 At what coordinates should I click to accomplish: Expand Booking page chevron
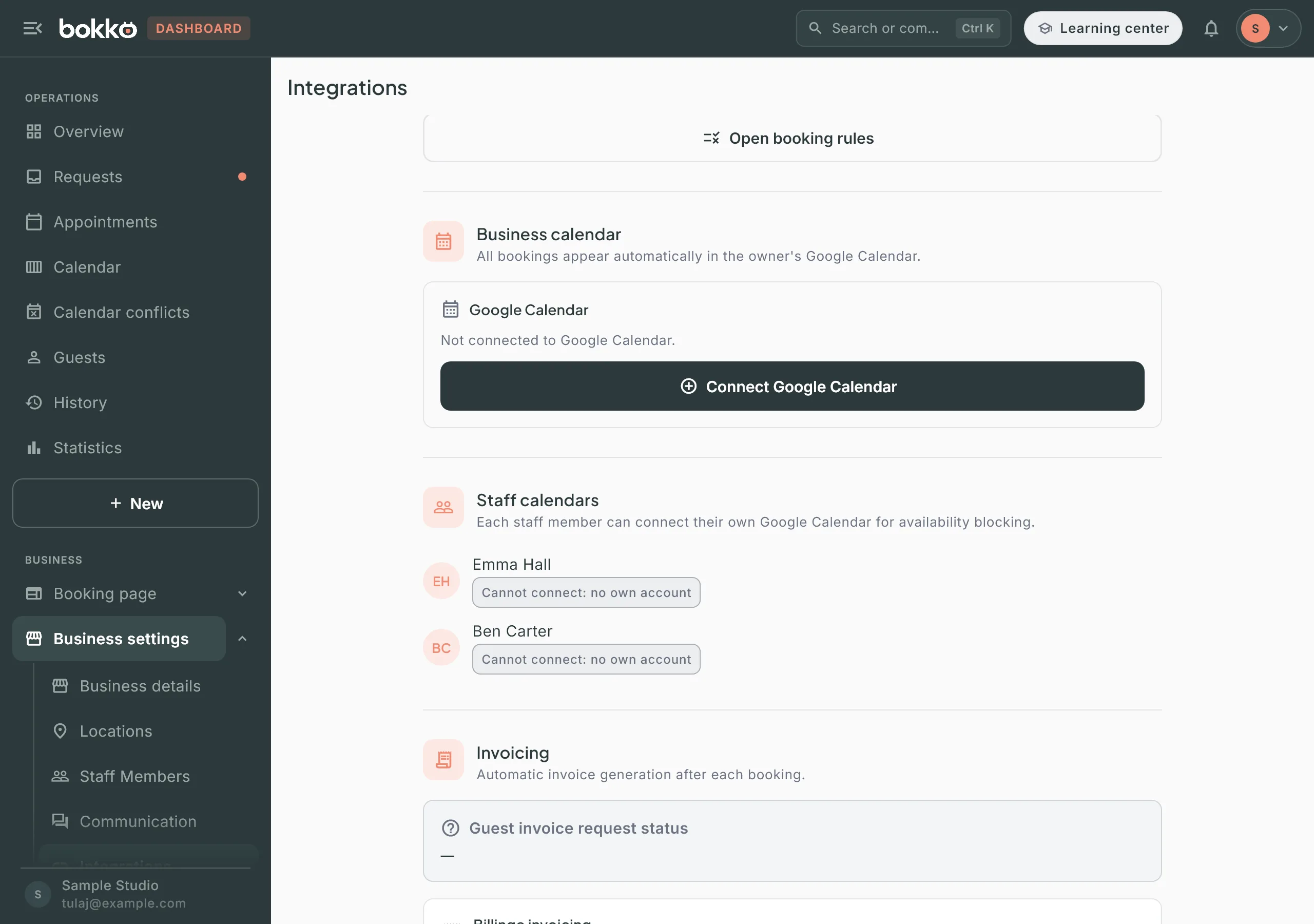coord(242,594)
